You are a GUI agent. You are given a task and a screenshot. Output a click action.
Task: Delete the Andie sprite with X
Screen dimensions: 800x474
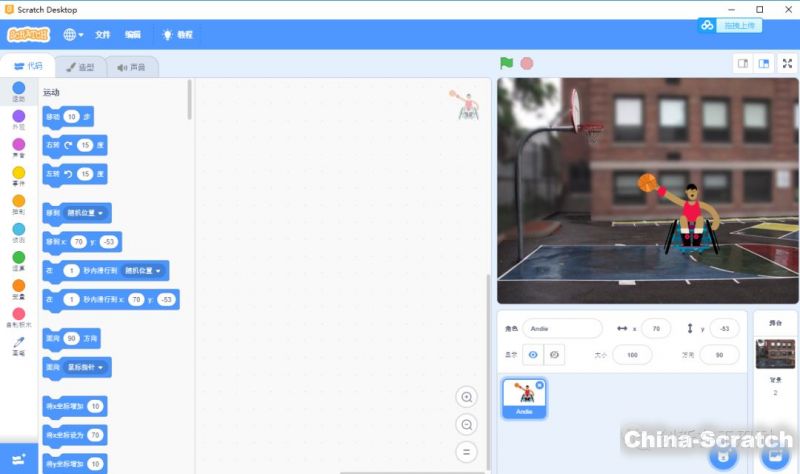click(x=540, y=385)
